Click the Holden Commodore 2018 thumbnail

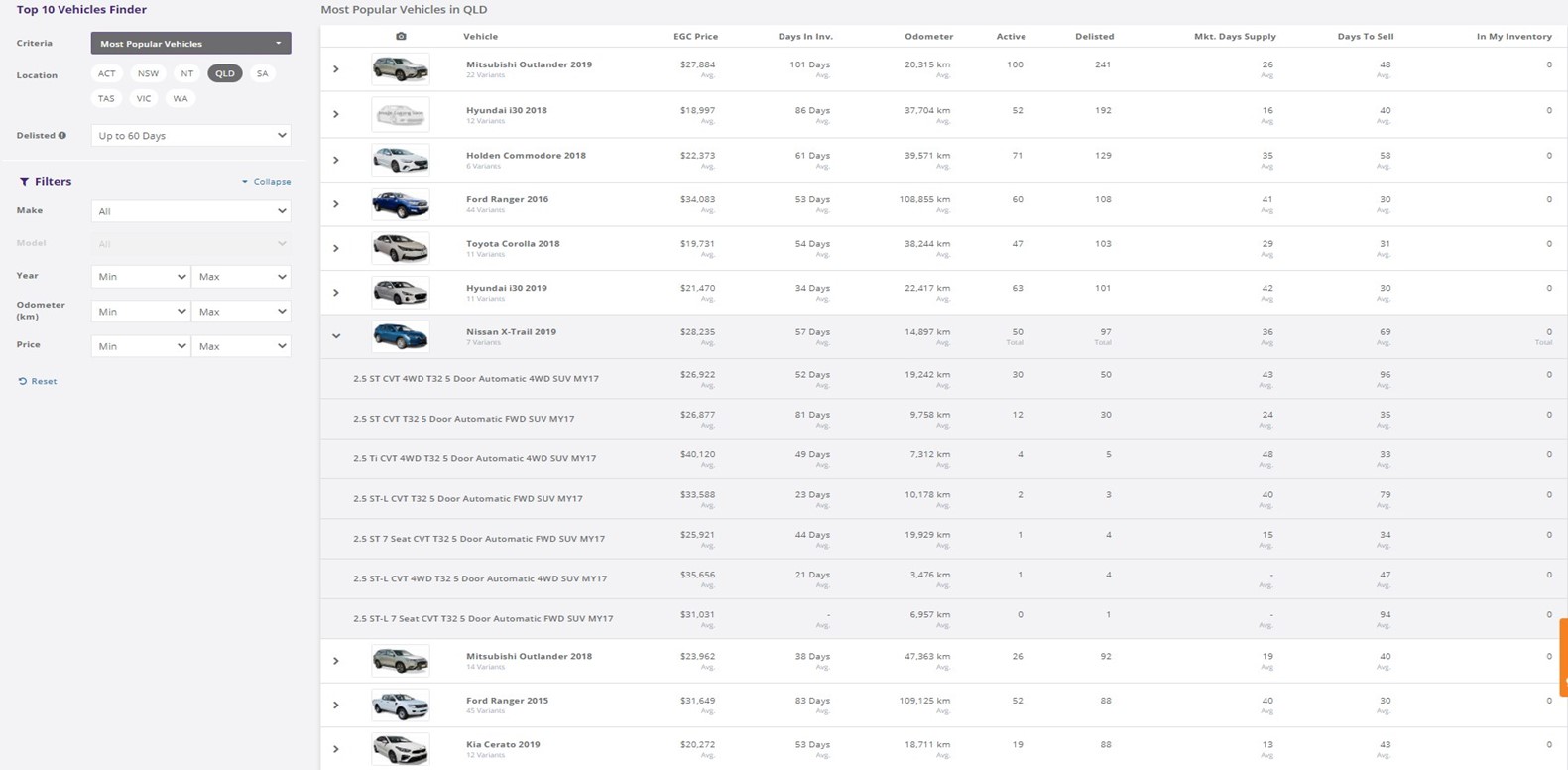coord(401,160)
